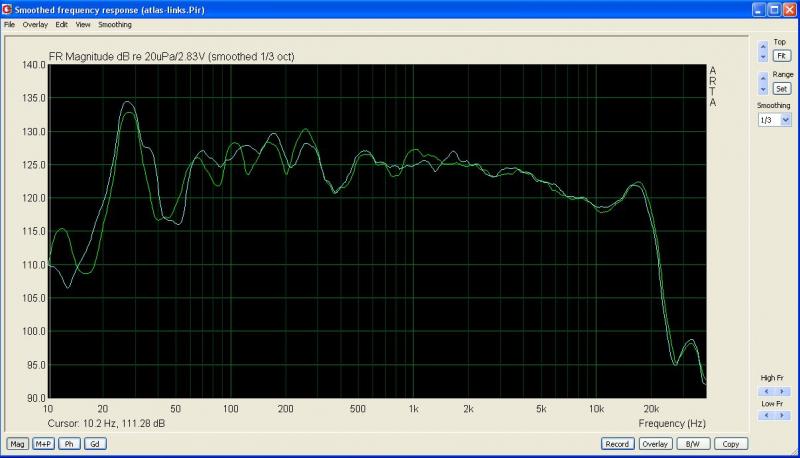Close the Smoothed frequency response window

pos(789,9)
